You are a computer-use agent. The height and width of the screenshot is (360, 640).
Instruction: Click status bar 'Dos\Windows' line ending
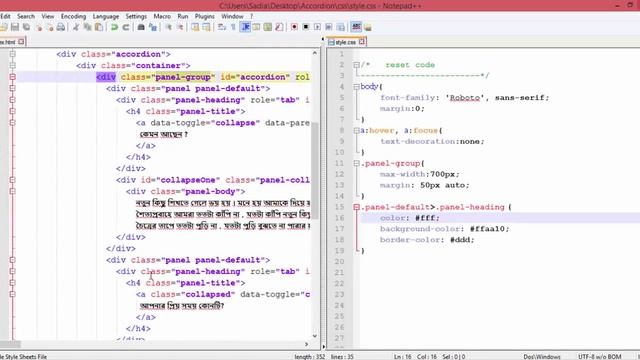click(x=542, y=357)
